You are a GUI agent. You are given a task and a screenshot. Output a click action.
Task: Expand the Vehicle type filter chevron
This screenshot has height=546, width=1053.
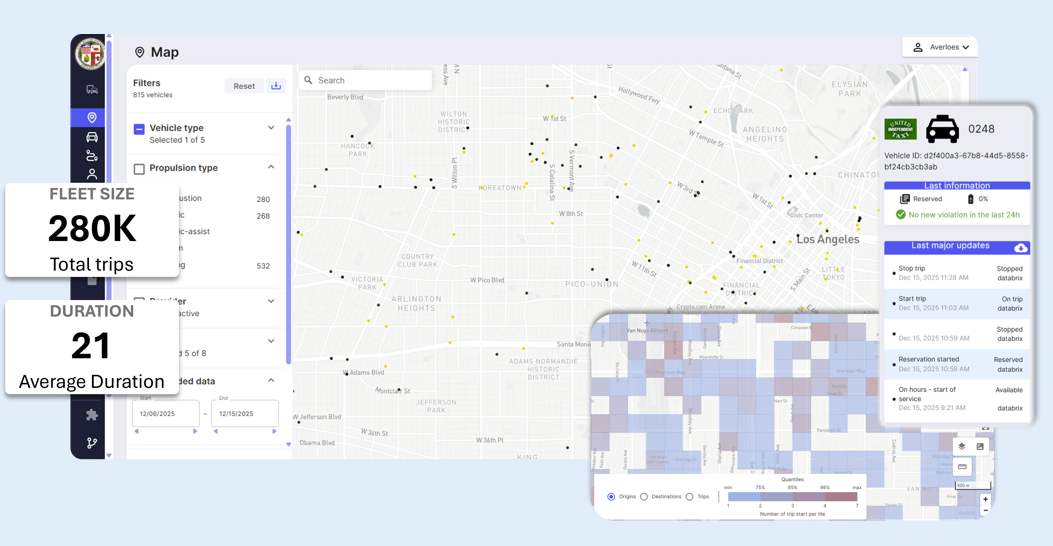[x=271, y=128]
